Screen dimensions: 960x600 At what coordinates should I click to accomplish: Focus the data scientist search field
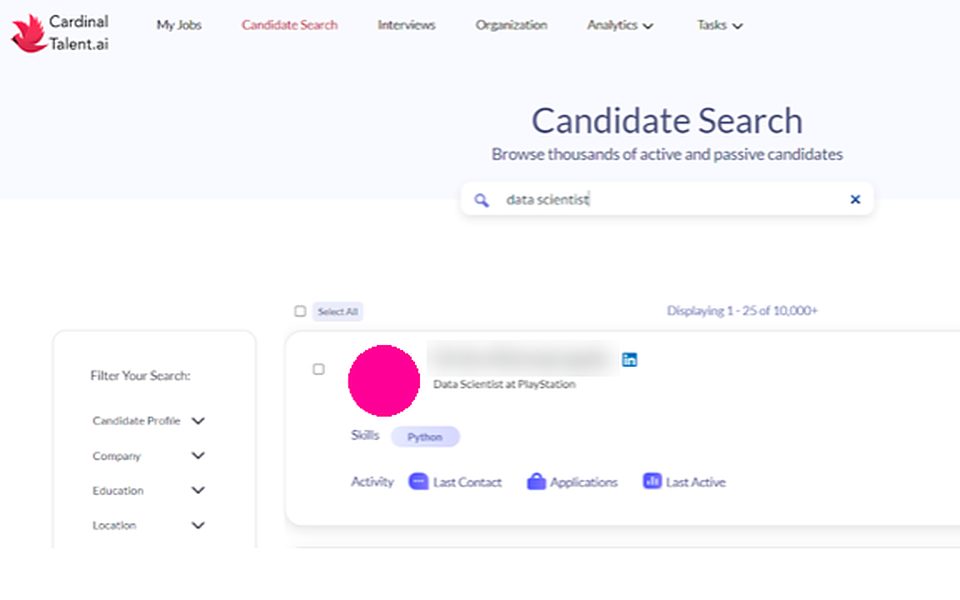667,199
